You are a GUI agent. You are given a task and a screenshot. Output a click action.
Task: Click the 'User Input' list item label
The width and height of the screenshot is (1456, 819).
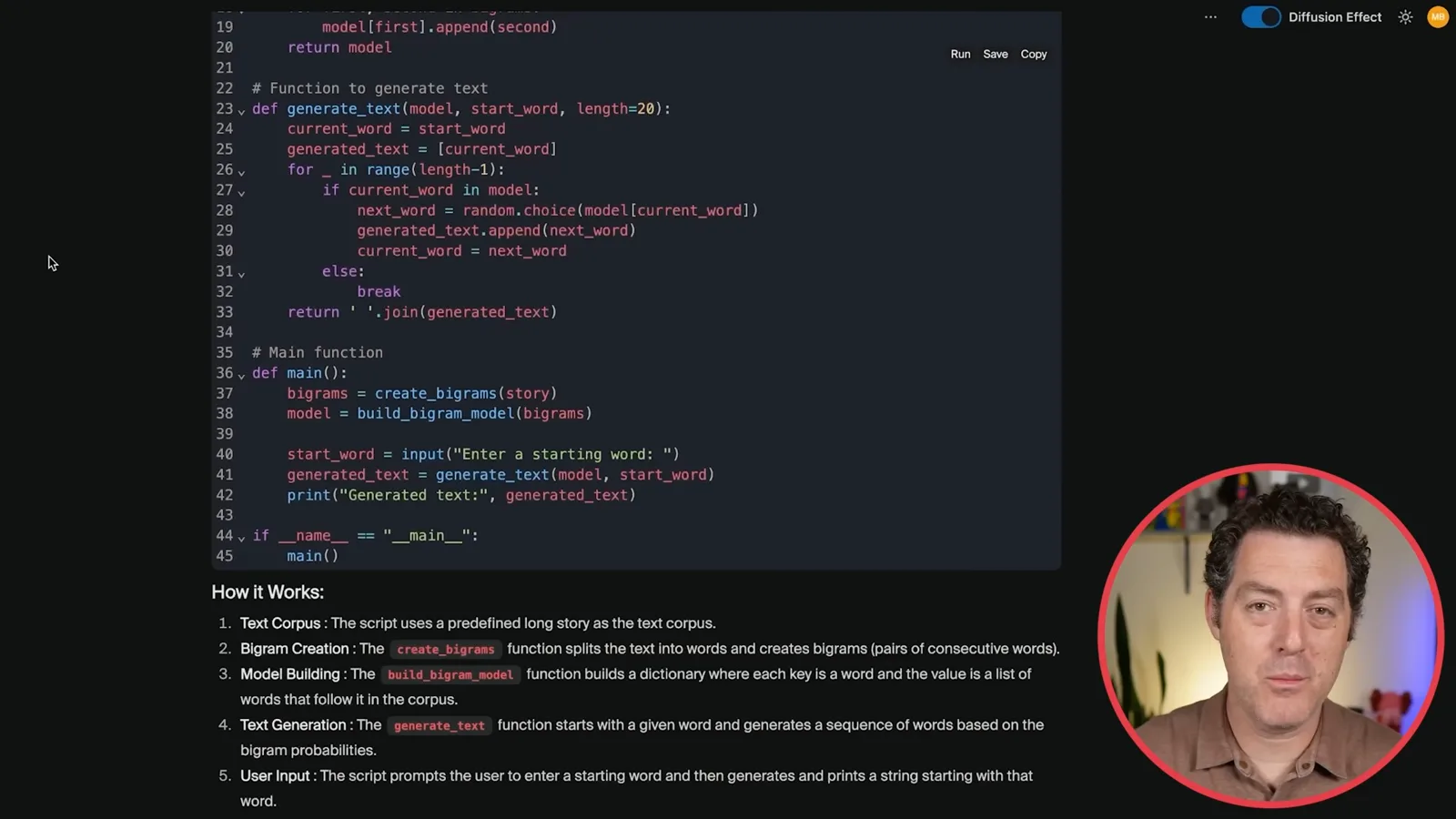pos(275,776)
